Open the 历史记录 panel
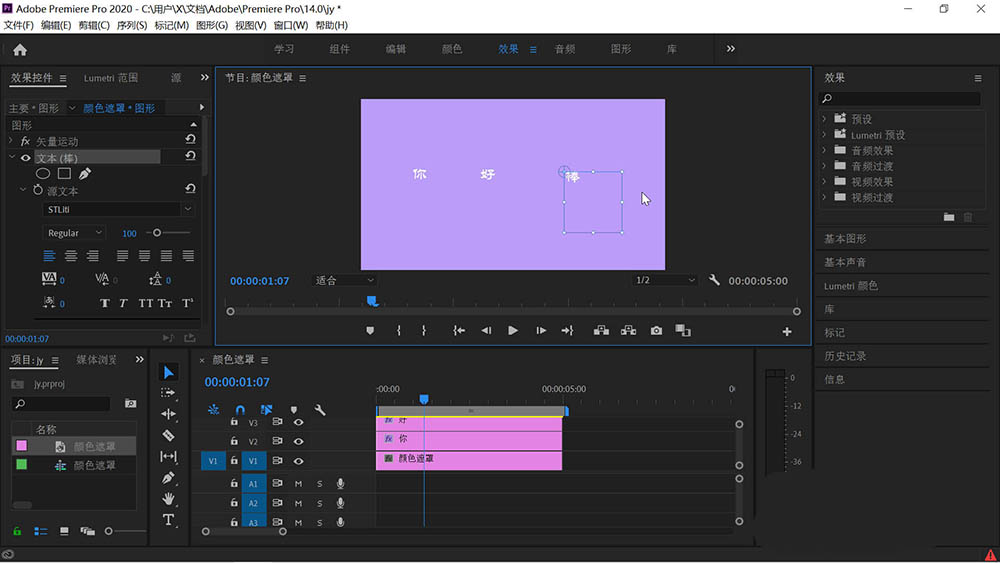This screenshot has width=1000, height=563. [x=845, y=356]
